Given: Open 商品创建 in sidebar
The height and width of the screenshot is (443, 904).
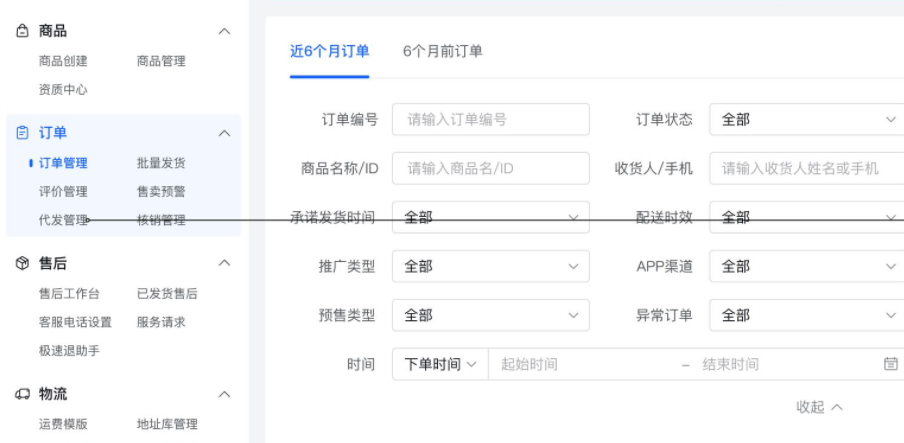Looking at the screenshot, I should (x=63, y=61).
